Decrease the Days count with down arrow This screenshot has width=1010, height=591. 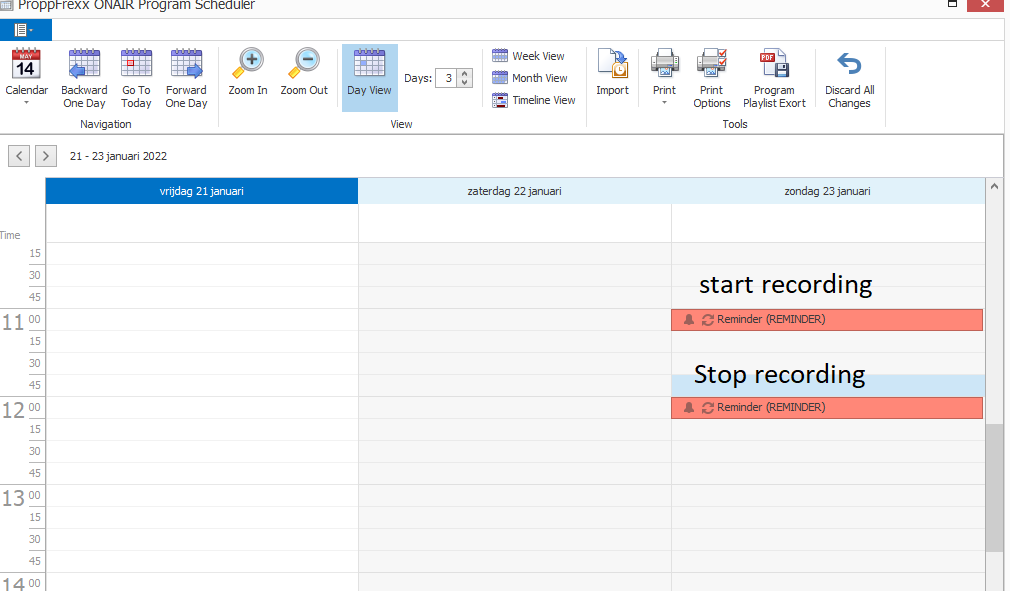point(465,82)
